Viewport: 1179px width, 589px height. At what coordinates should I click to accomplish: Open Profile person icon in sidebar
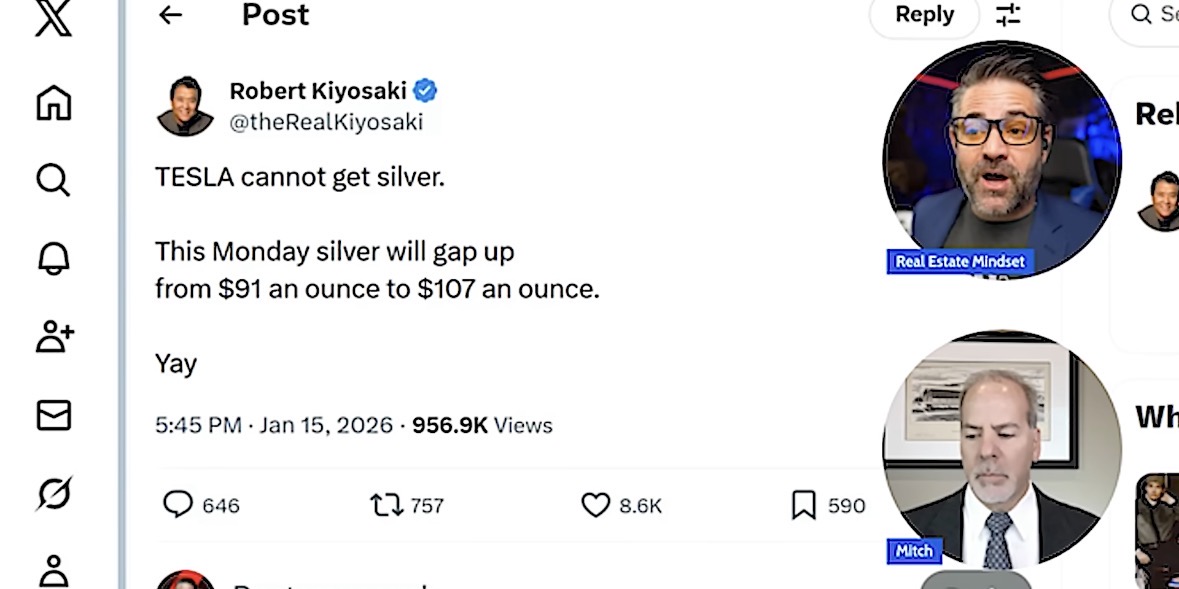pos(53,571)
